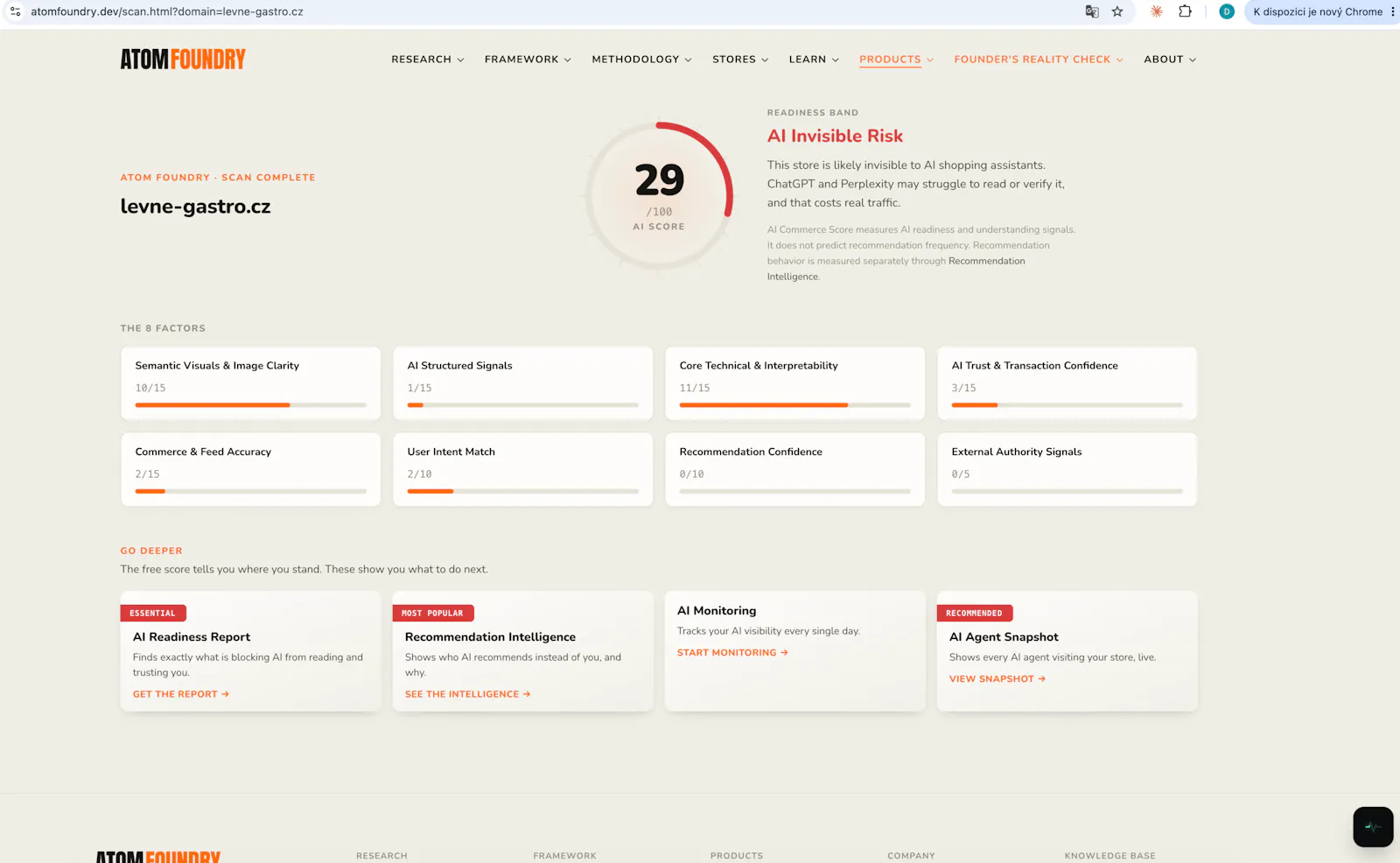Open Chrome's three-dot menu
1400x863 pixels.
click(x=1392, y=11)
